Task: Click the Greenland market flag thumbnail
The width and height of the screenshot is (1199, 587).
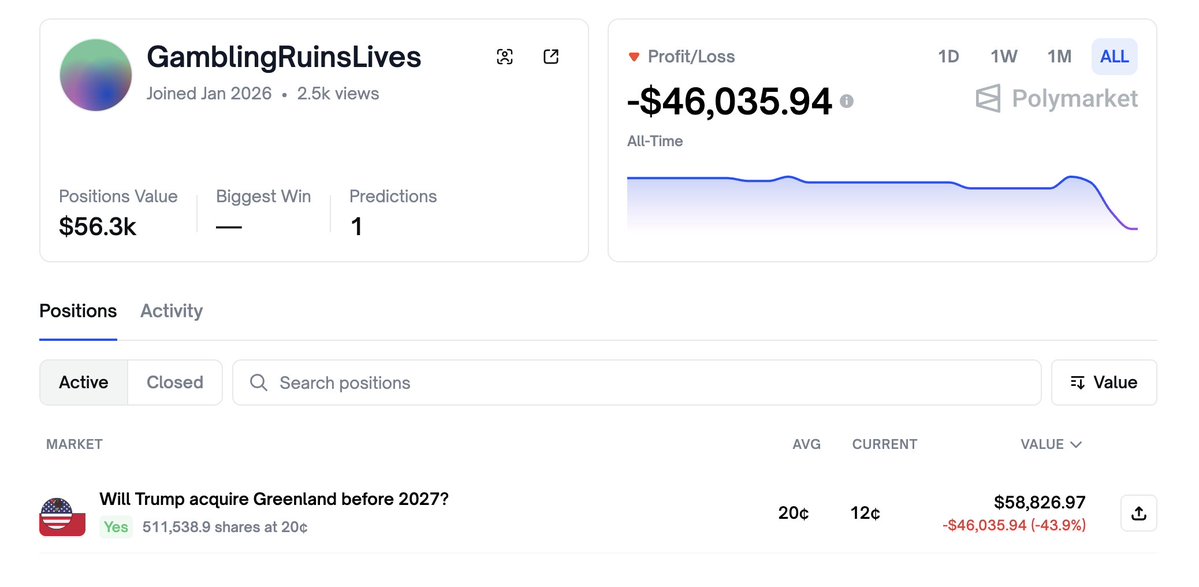Action: tap(62, 517)
